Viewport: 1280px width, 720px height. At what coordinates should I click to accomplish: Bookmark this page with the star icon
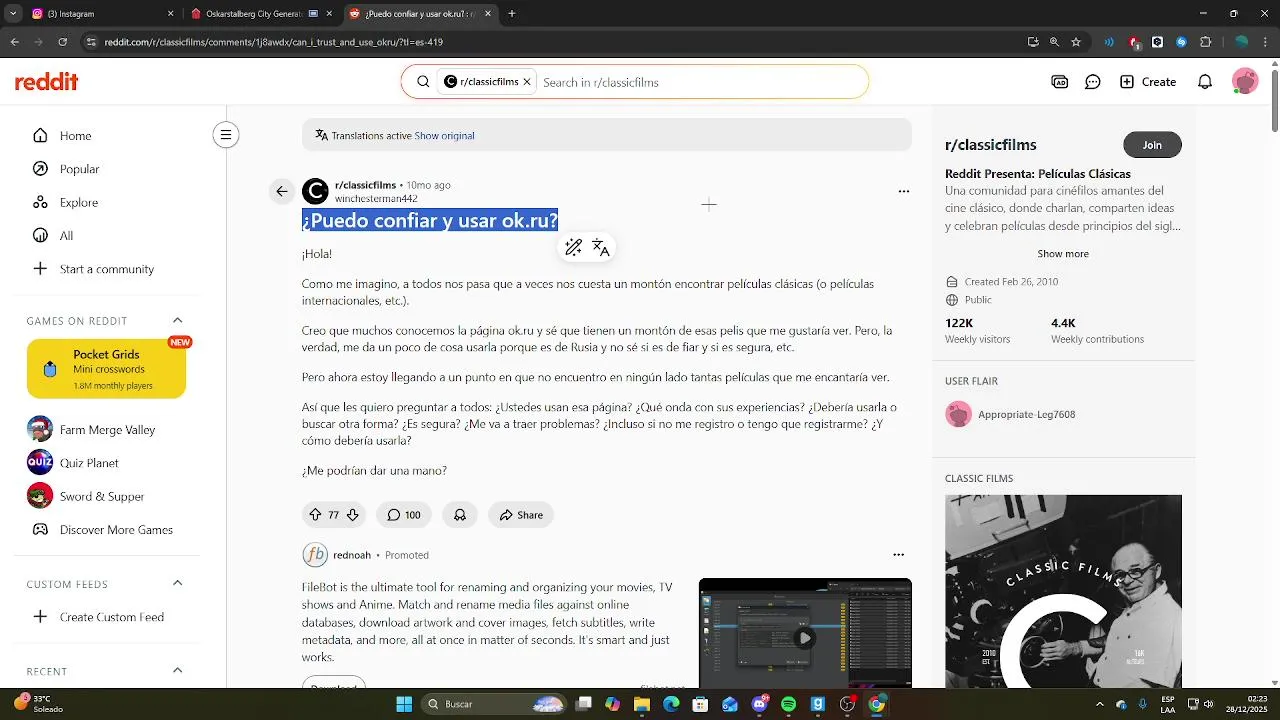[1076, 42]
